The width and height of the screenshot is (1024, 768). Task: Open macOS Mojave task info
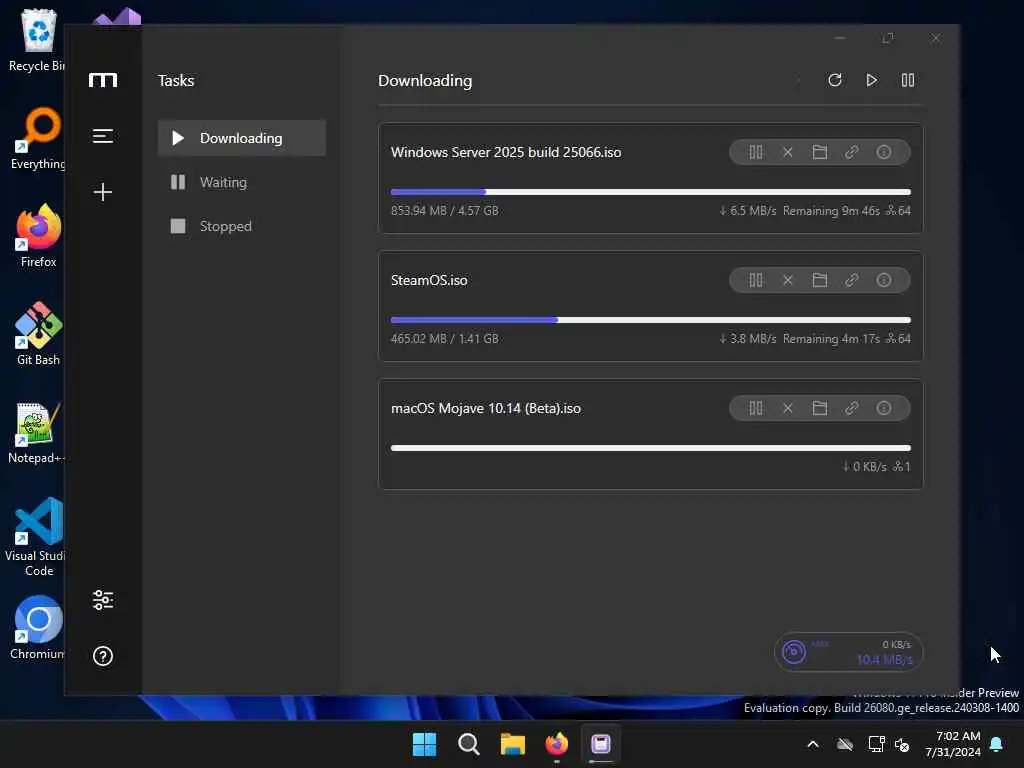coord(884,408)
